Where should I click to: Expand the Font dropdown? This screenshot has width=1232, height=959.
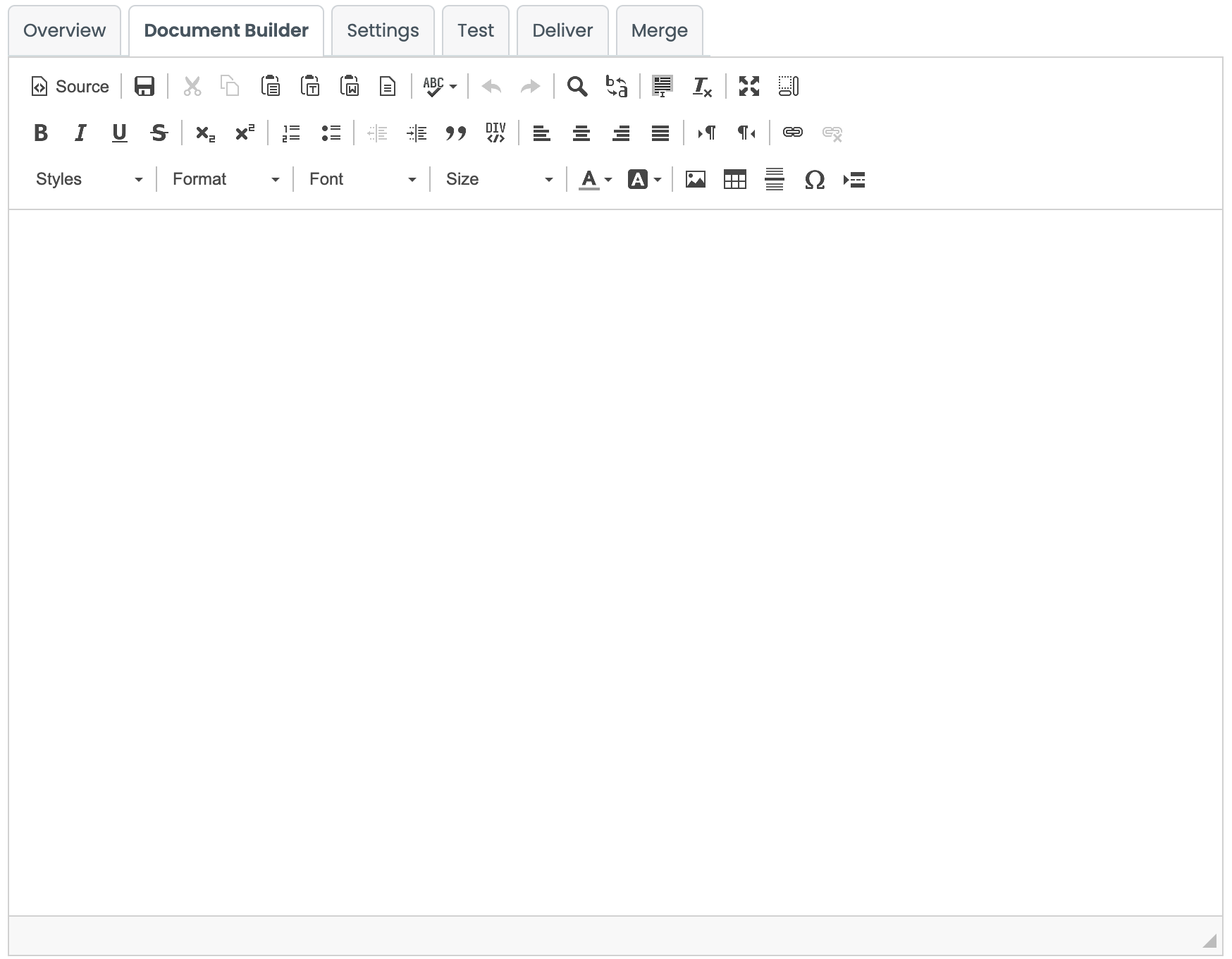coord(363,180)
